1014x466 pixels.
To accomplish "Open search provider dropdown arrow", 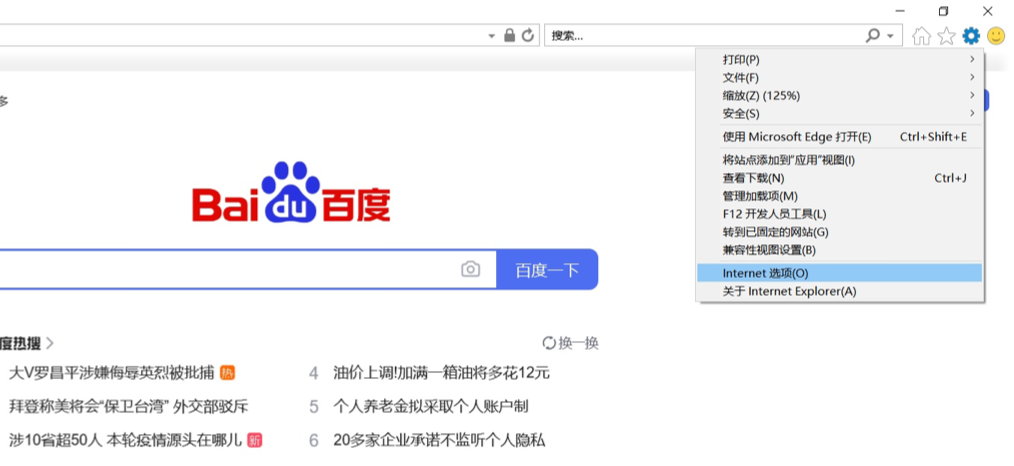I will point(891,36).
